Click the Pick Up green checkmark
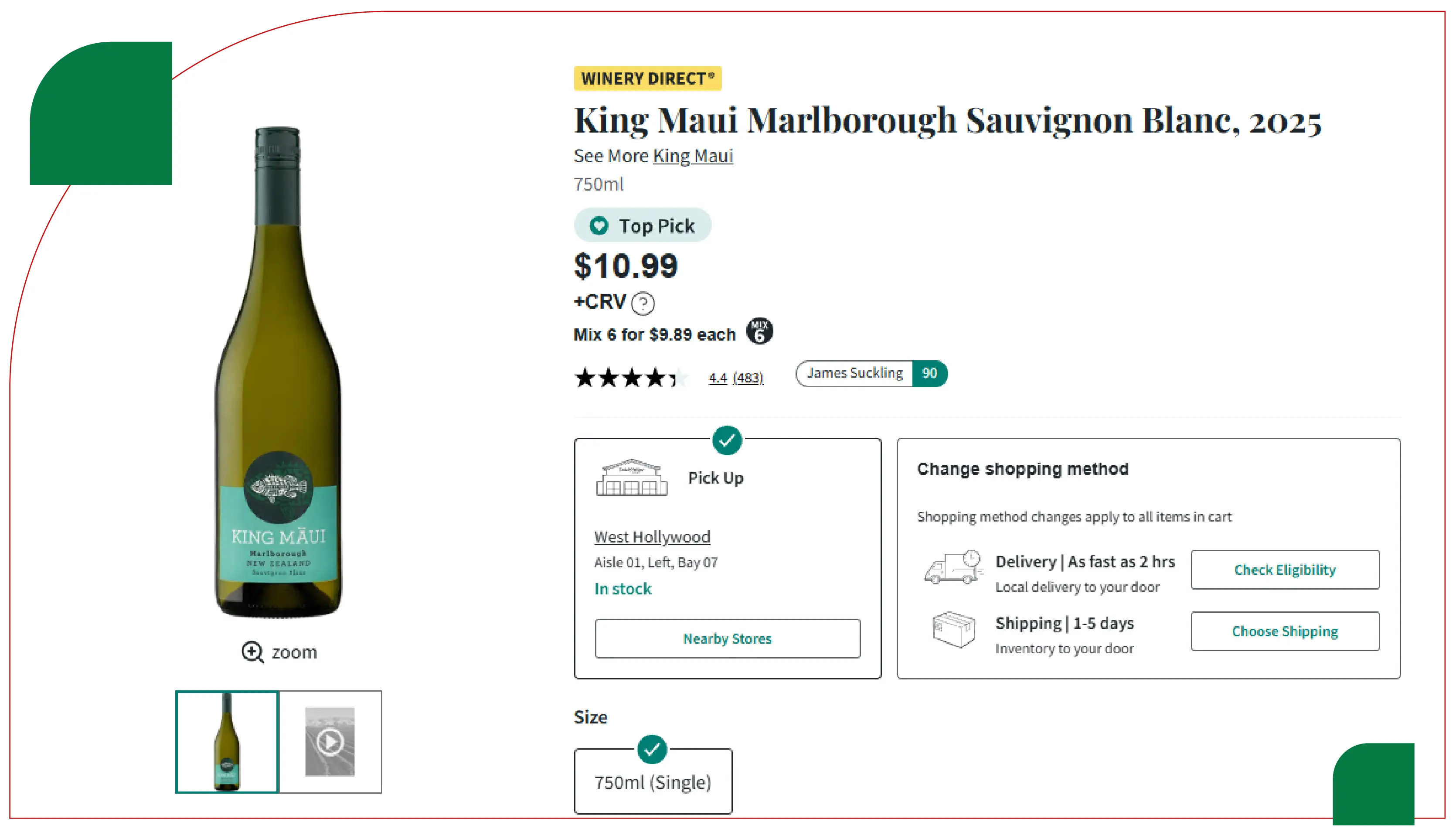The height and width of the screenshot is (829, 1456). [x=727, y=440]
